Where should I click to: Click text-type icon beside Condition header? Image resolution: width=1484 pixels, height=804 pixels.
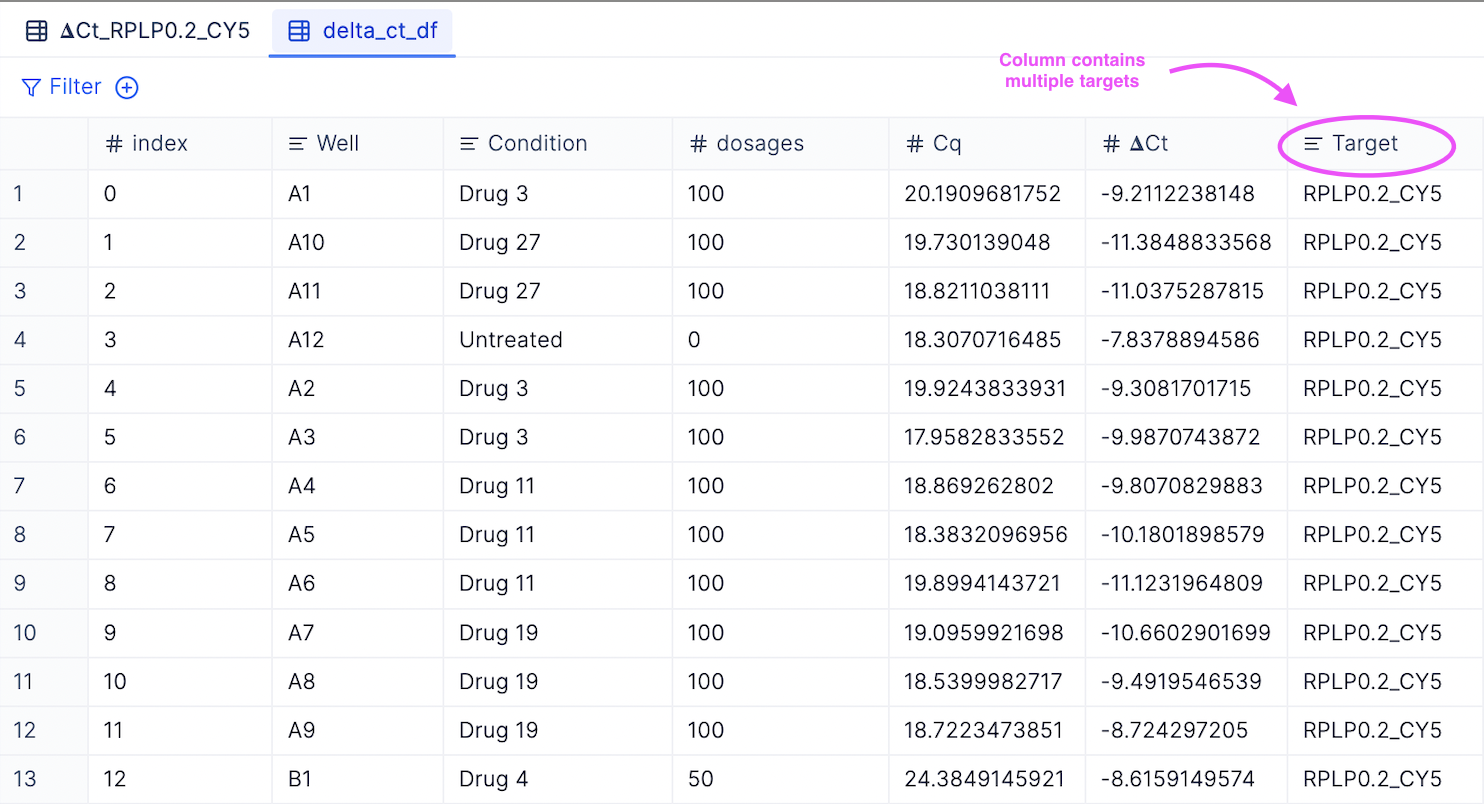pos(468,144)
